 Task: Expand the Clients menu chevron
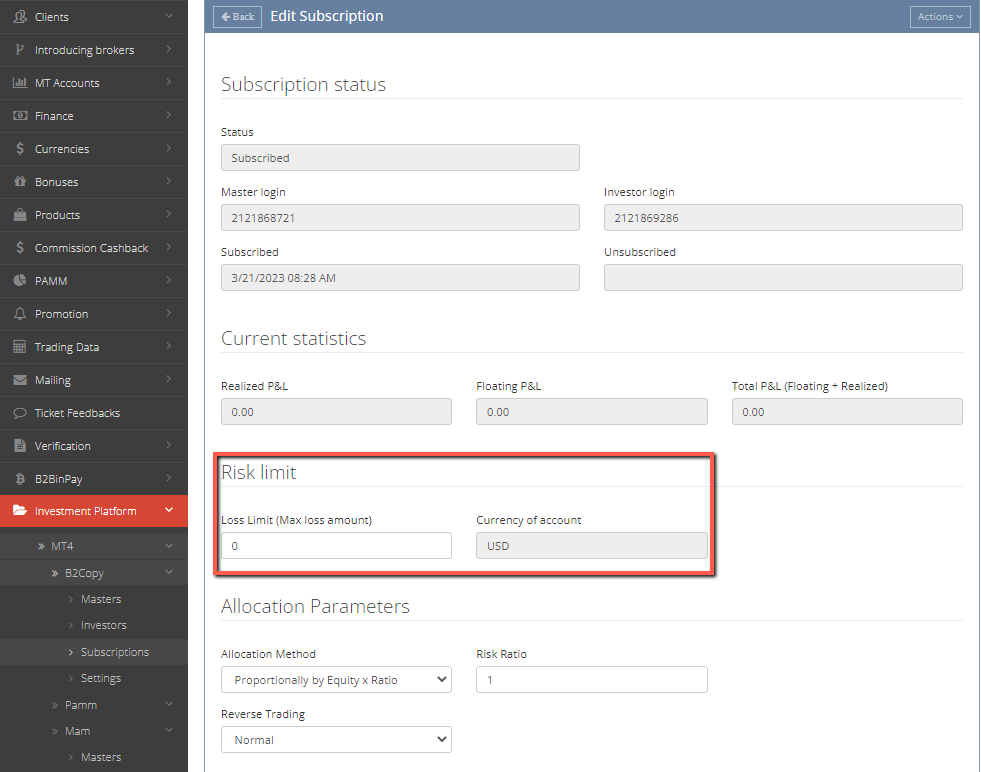point(169,15)
